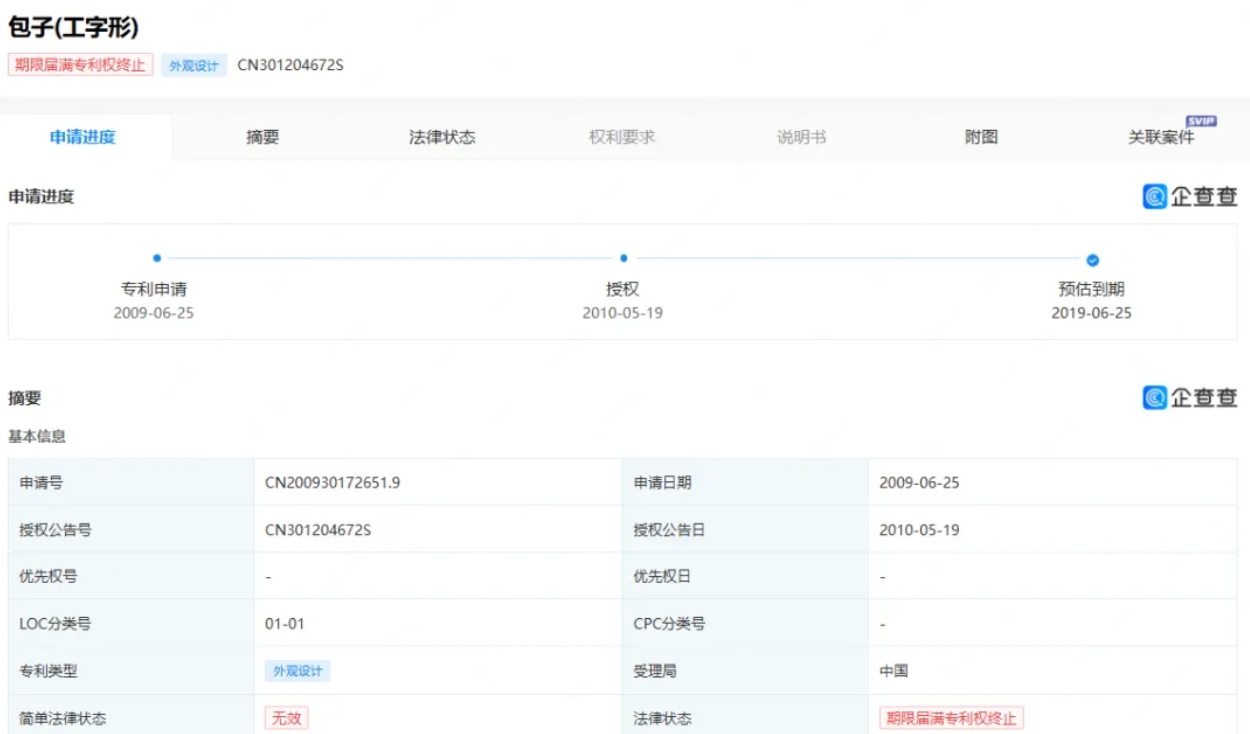This screenshot has height=734, width=1250.
Task: Switch to the 摘要 tab
Action: [x=263, y=138]
